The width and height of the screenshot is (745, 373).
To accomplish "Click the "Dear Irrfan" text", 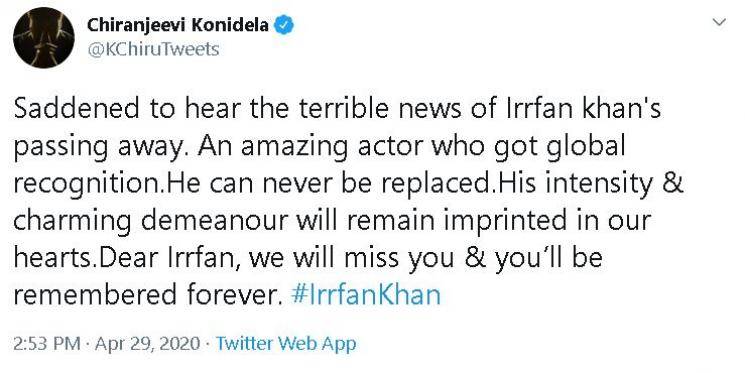I will pos(171,258).
